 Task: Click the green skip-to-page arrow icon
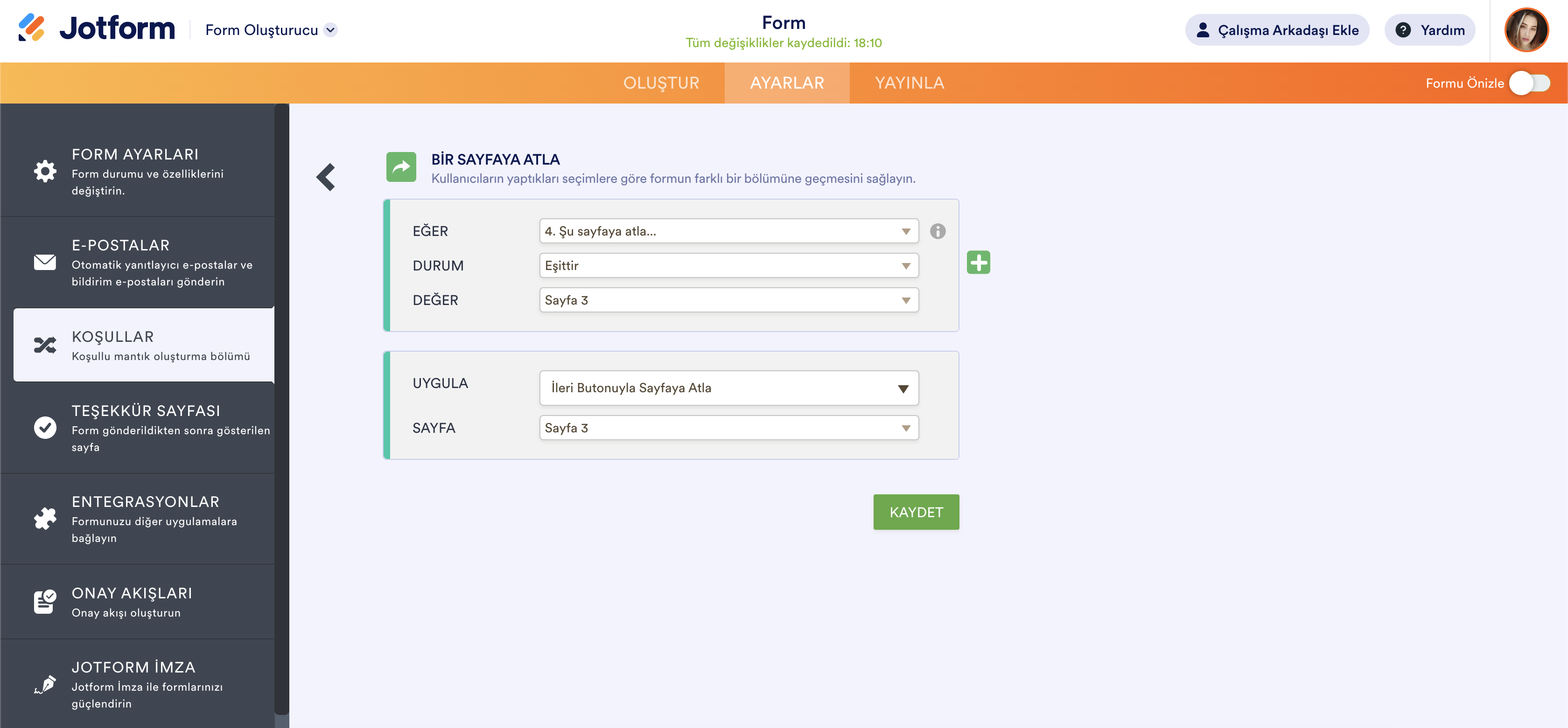point(401,167)
